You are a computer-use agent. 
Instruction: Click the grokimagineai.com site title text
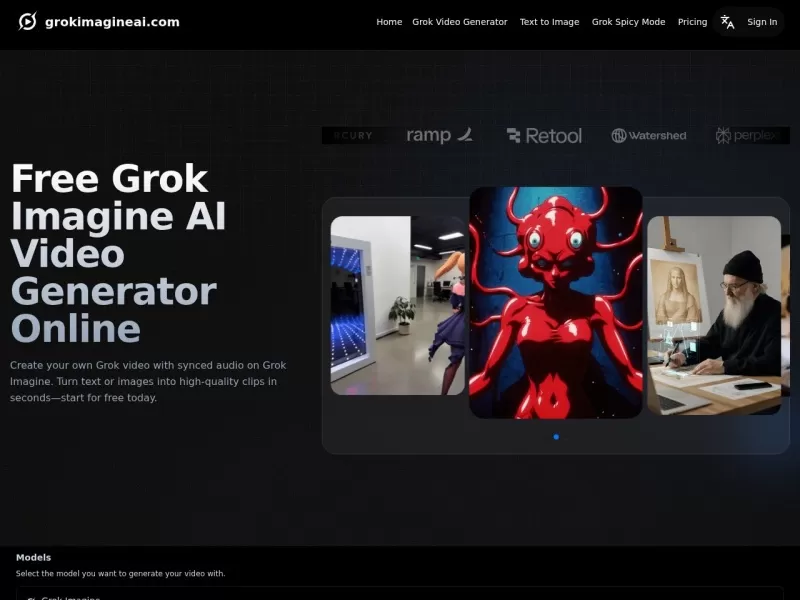tap(110, 21)
